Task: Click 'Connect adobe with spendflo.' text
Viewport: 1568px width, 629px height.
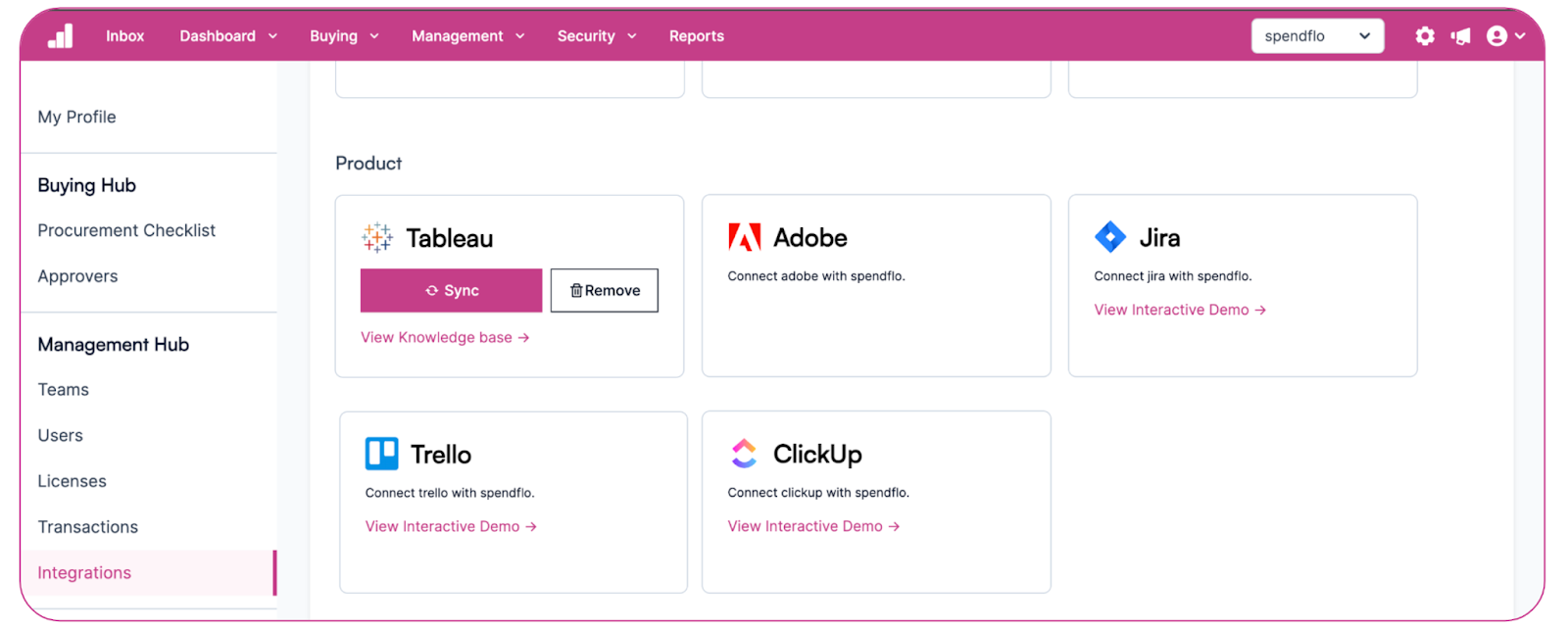Action: (816, 276)
